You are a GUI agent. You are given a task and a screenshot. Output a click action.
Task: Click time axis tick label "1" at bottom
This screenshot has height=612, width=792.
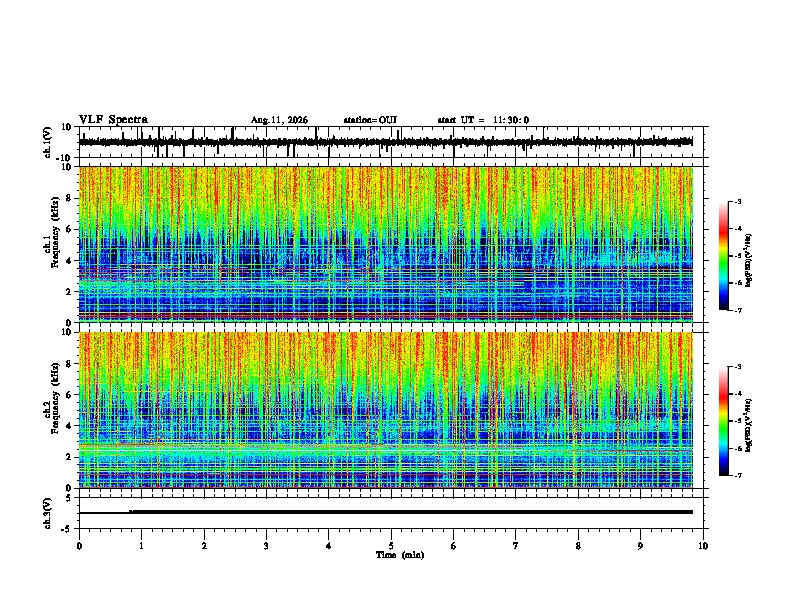tap(141, 545)
